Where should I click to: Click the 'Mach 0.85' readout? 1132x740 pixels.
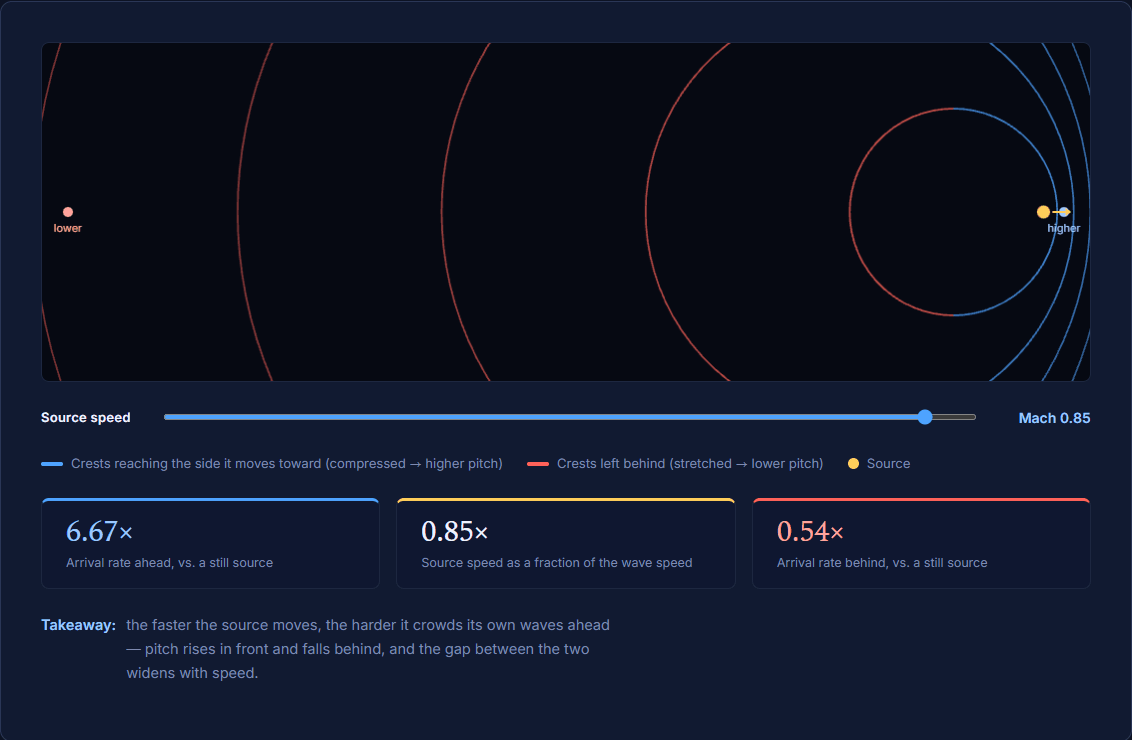[x=1054, y=418]
